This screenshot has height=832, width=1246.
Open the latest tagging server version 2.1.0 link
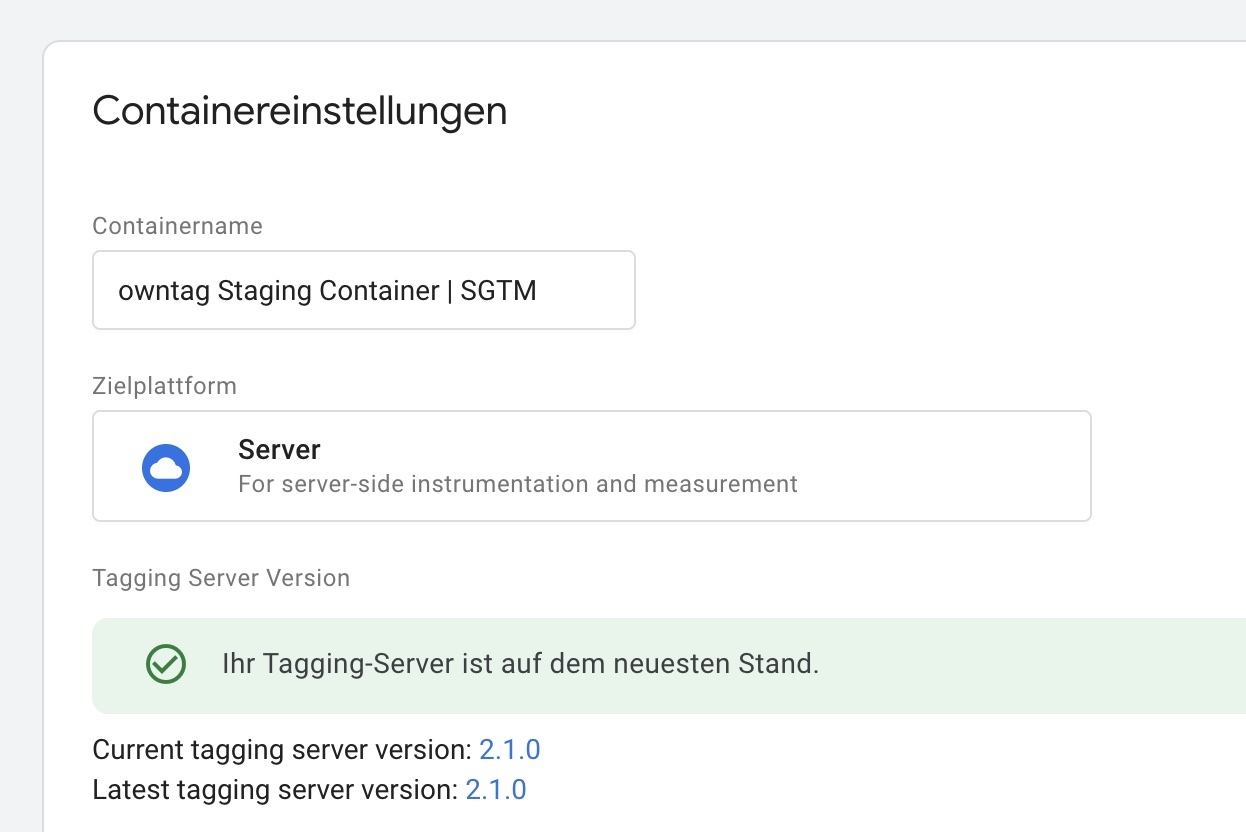click(x=496, y=790)
